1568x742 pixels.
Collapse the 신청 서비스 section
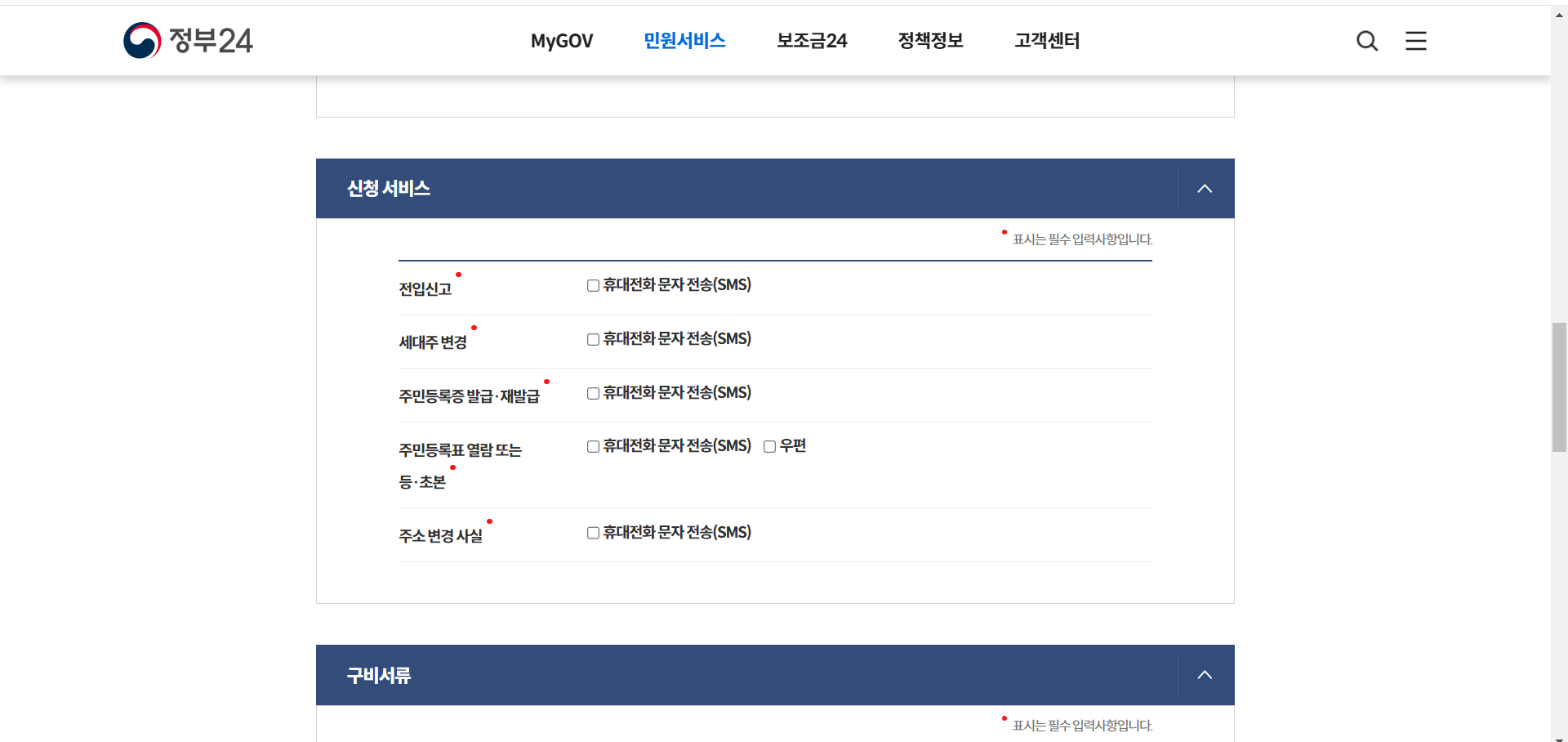(1205, 188)
